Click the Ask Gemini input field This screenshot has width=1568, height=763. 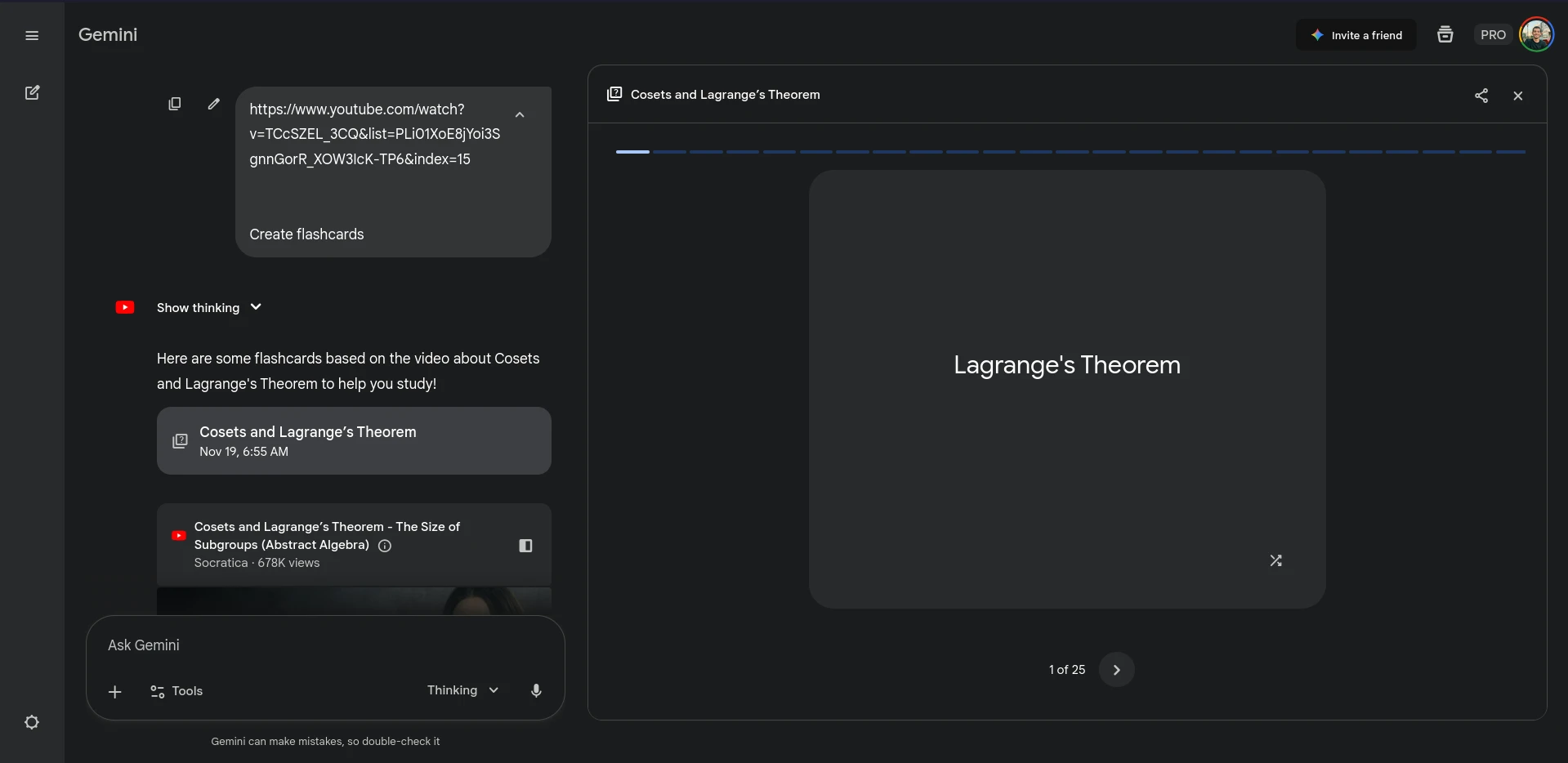pyautogui.click(x=324, y=645)
